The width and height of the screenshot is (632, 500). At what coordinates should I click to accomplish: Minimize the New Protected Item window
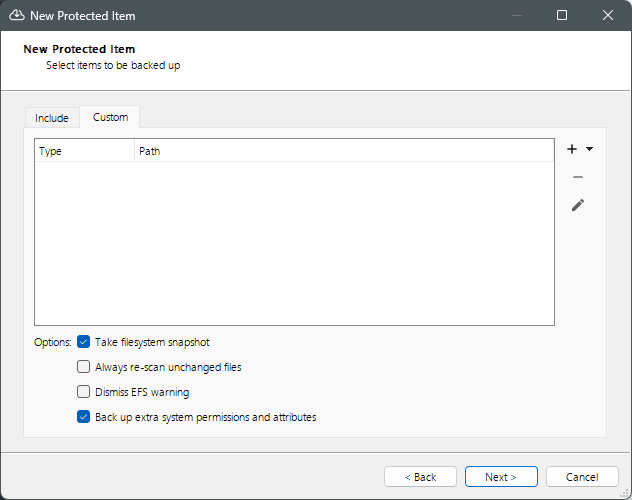click(x=516, y=16)
